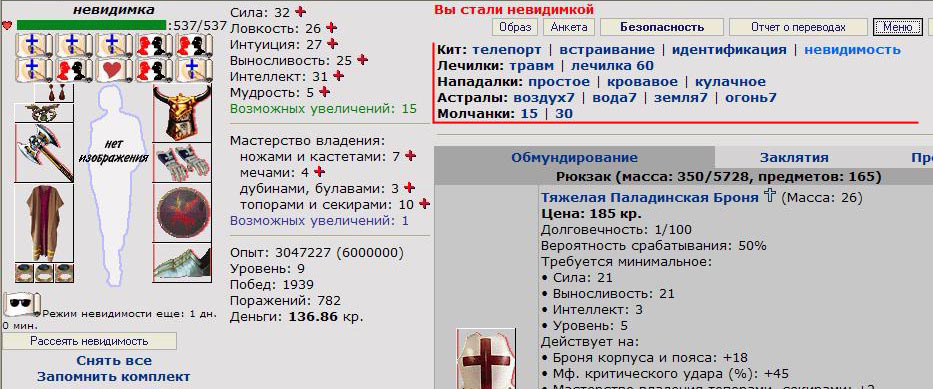
Task: Click the last scroll in the bottom row
Action: tap(193, 70)
